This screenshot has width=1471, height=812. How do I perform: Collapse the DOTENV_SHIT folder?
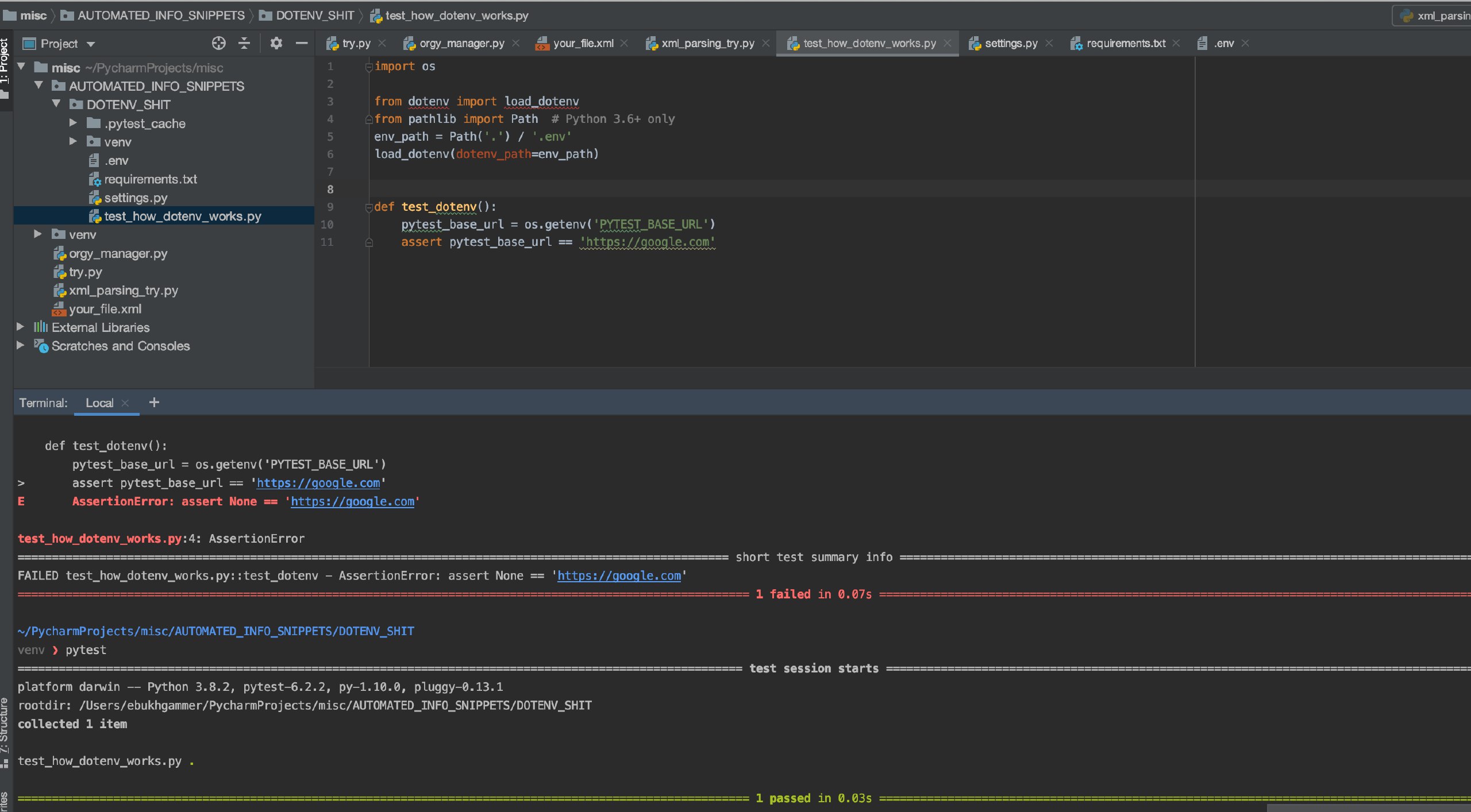pos(56,104)
